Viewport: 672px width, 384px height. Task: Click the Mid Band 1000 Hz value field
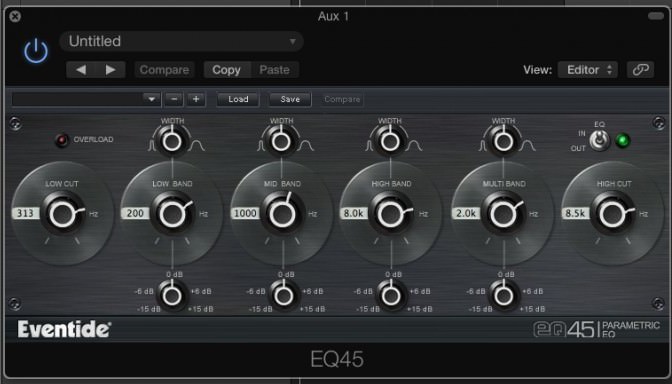coord(245,213)
